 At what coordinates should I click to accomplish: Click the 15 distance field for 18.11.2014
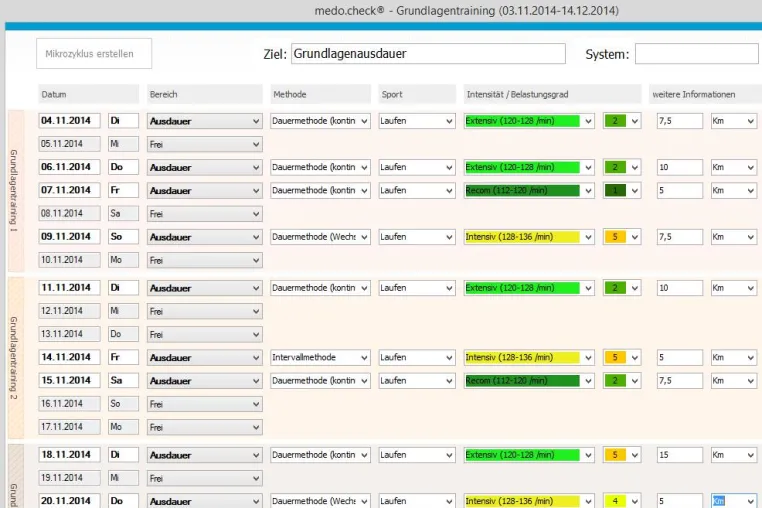pos(679,455)
